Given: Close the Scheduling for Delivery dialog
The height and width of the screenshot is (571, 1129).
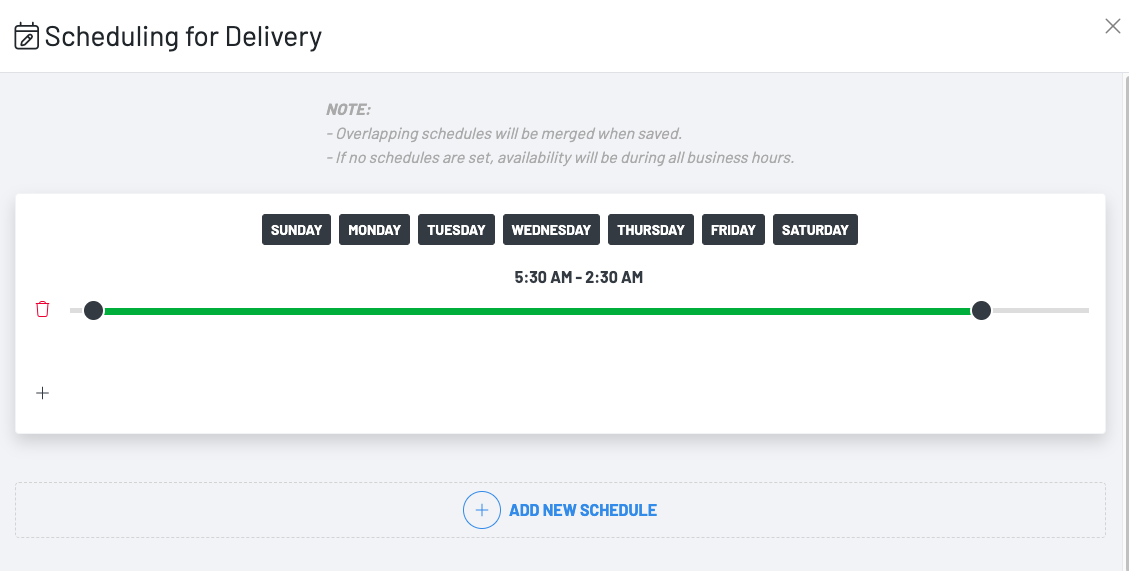Looking at the screenshot, I should tap(1112, 27).
